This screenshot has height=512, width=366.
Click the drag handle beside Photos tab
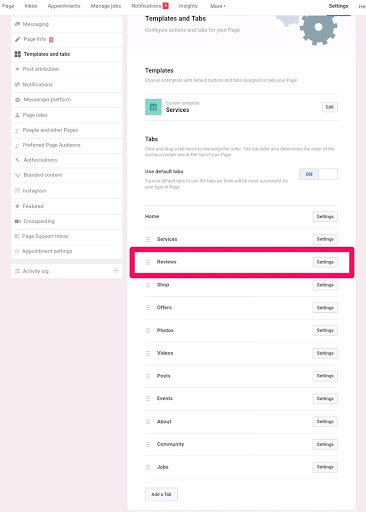tap(148, 330)
